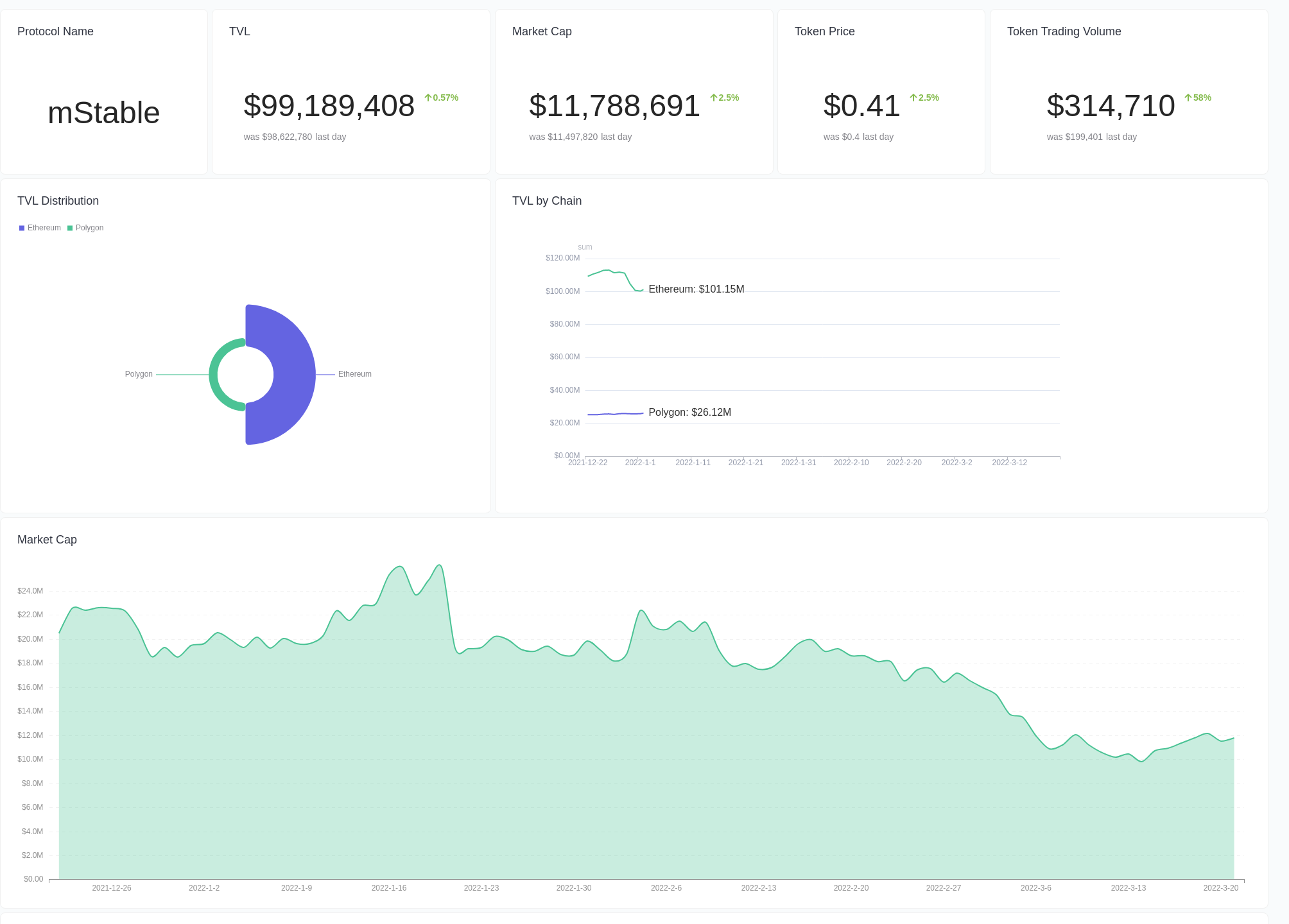Click the green up-arrow next to TVL 0.57%
Viewport: 1289px width, 924px height.
[x=428, y=98]
